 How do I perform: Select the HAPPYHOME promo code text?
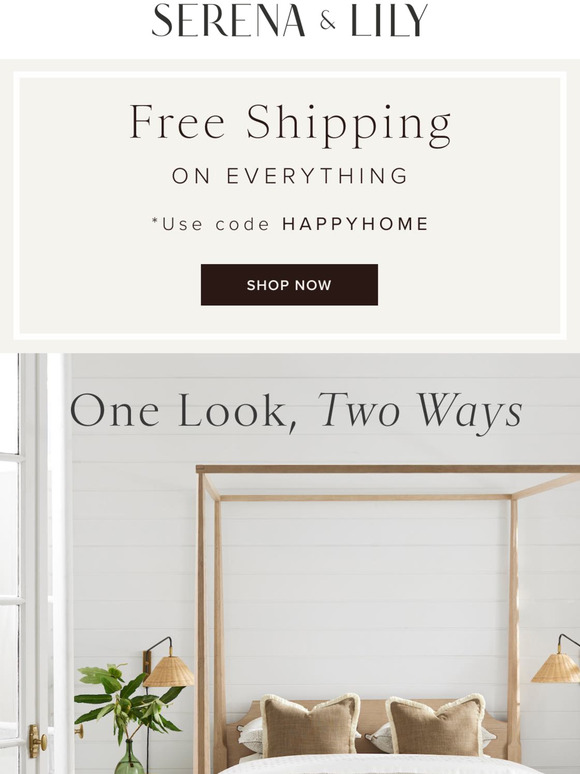(355, 224)
